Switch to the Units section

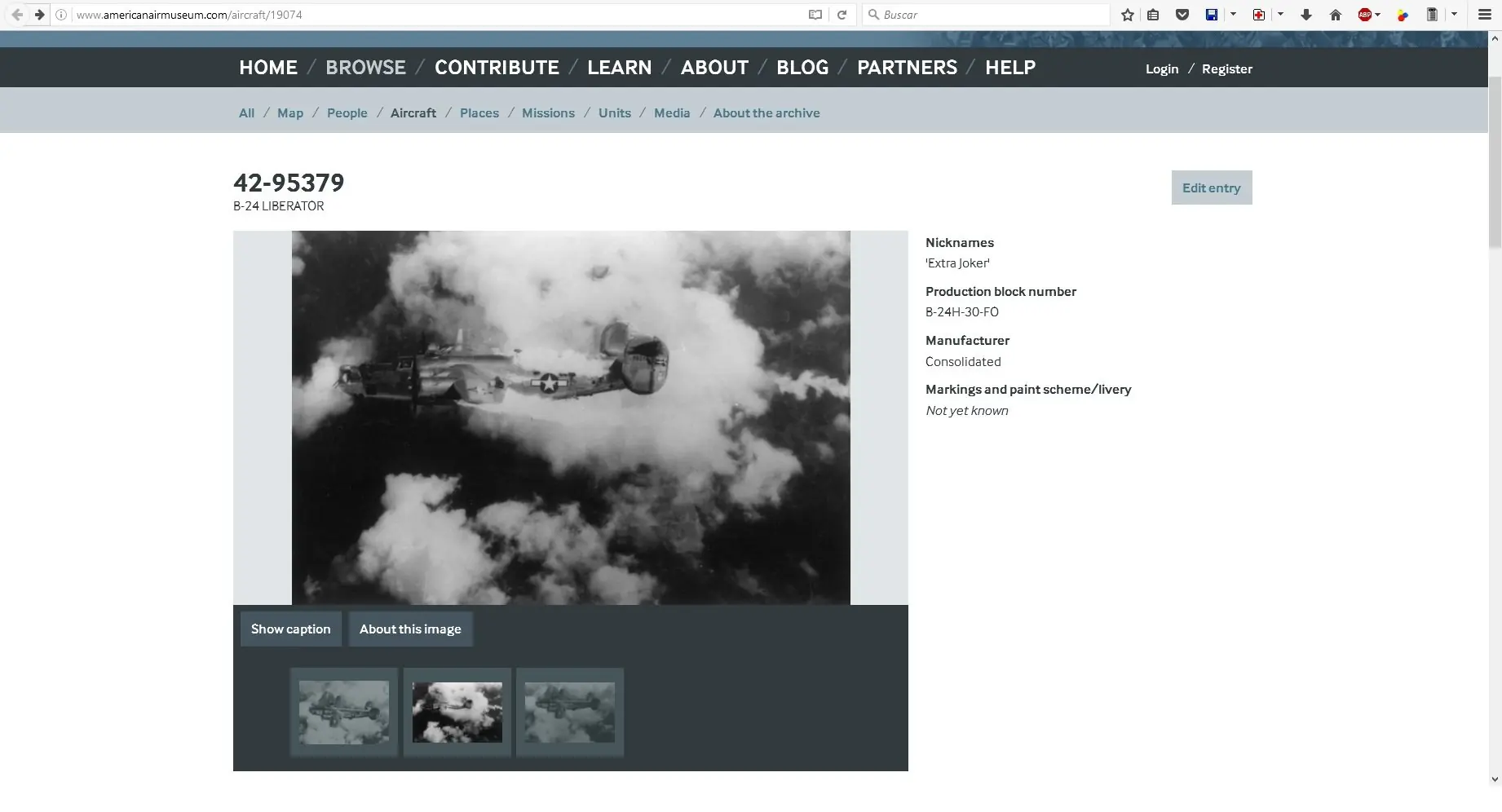pyautogui.click(x=615, y=113)
